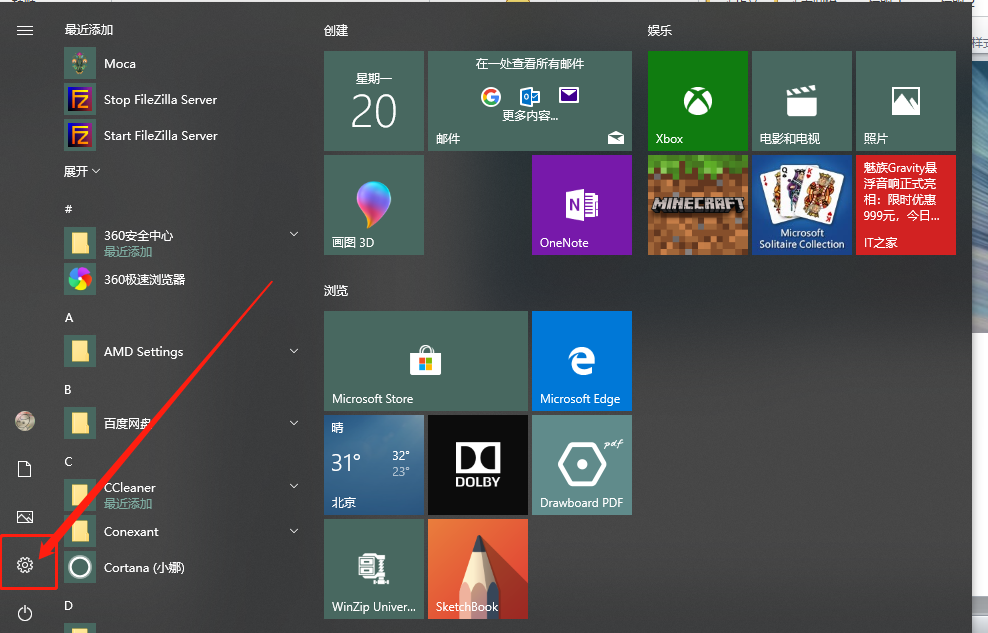This screenshot has width=988, height=633.
Task: Click the D letter index header
Action: pos(68,605)
